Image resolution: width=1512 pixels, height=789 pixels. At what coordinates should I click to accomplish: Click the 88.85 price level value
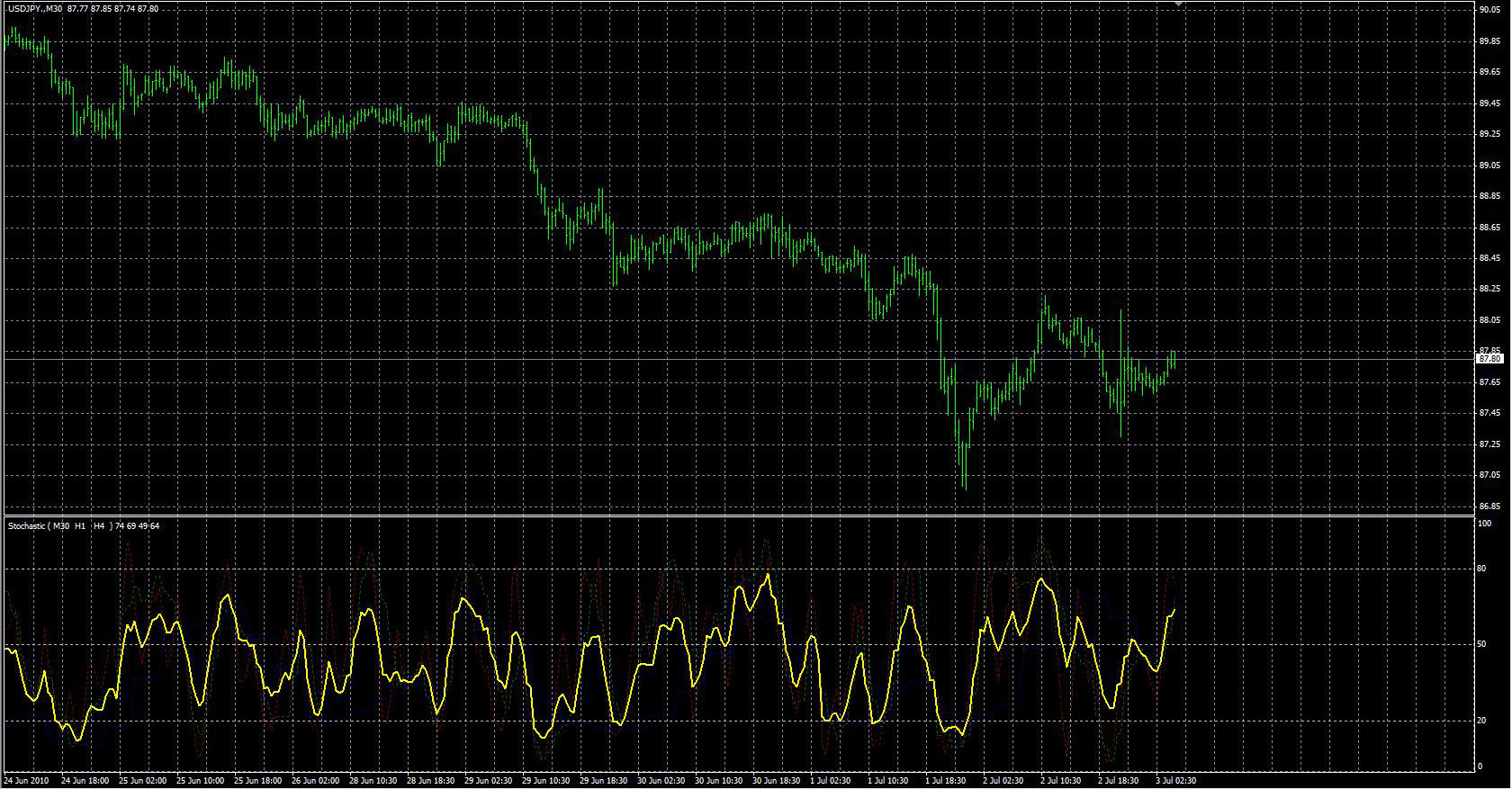tap(1489, 196)
